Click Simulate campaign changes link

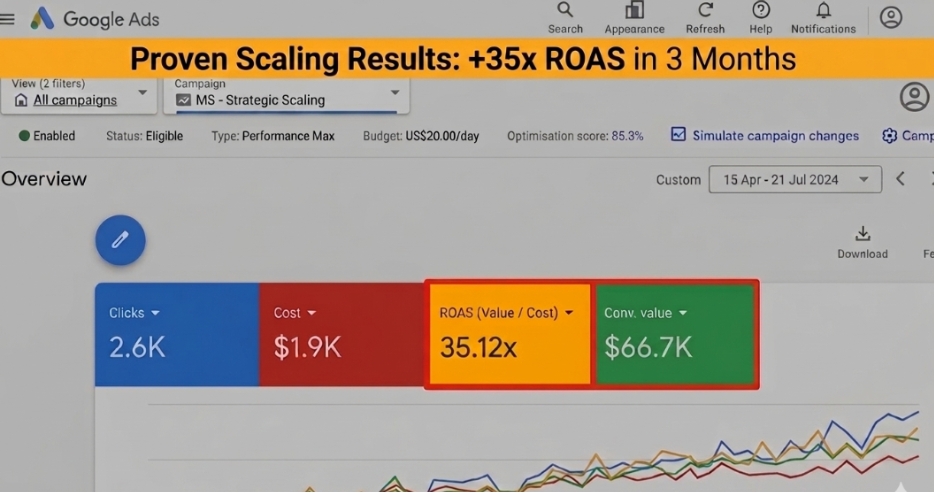point(765,136)
